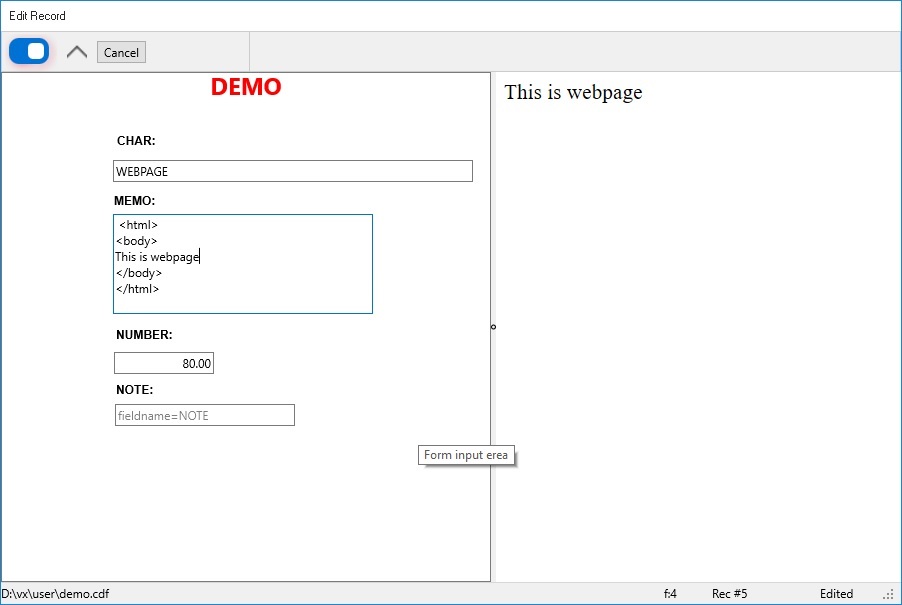902x605 pixels.
Task: Click the demo.cdf file path in status bar
Action: tap(55, 594)
